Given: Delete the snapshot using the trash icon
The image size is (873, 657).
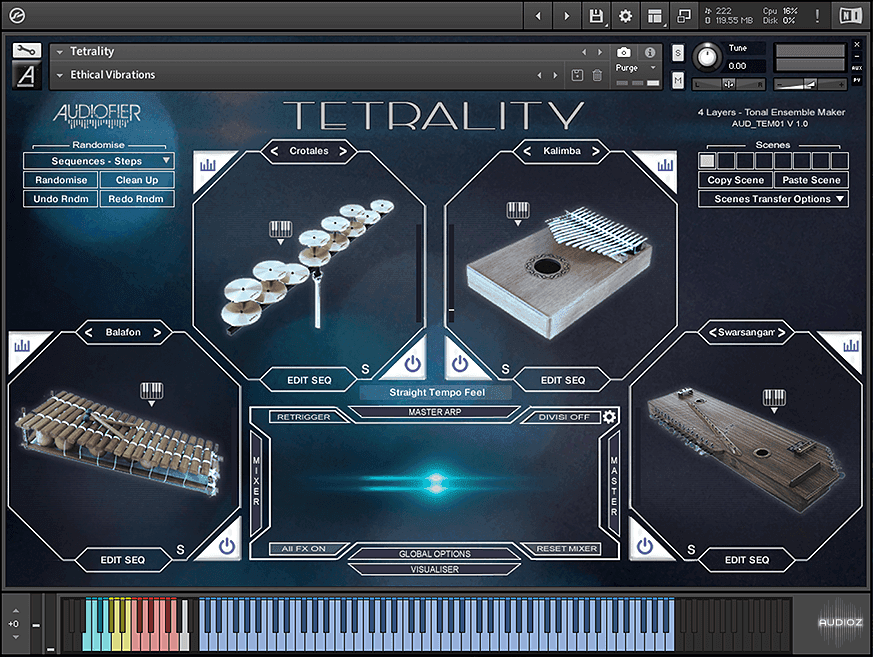Looking at the screenshot, I should tap(597, 75).
